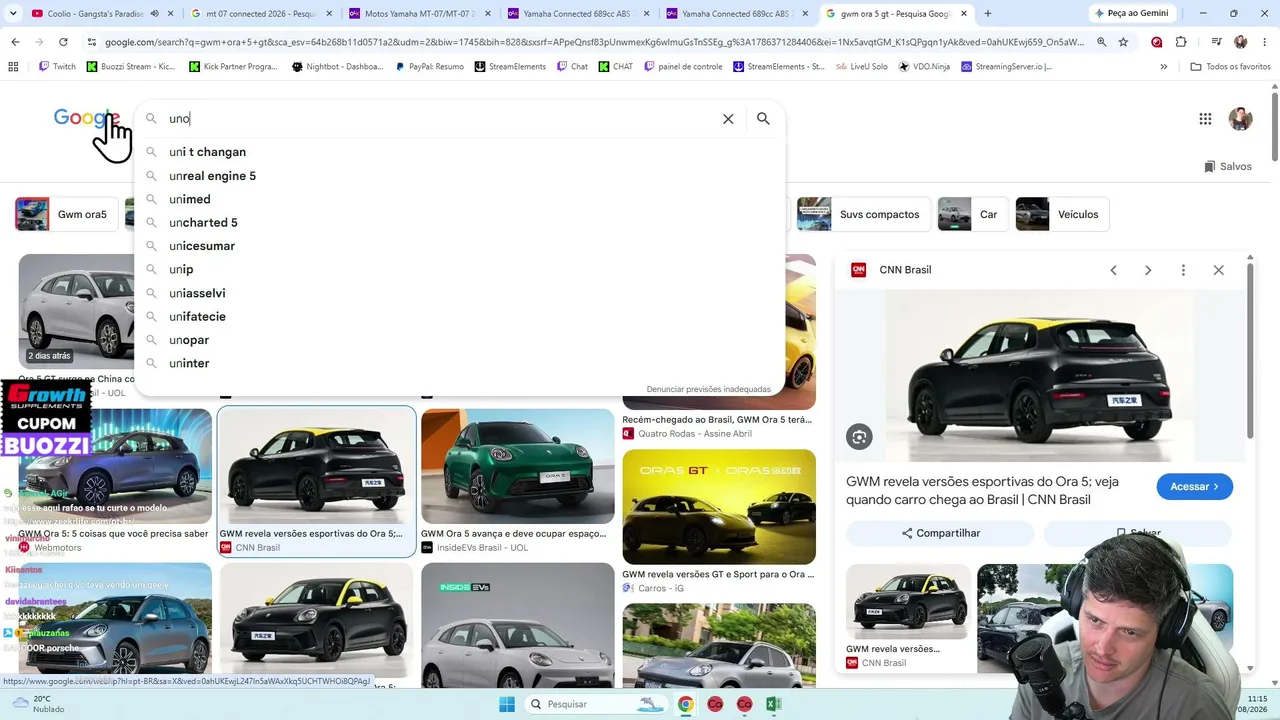The height and width of the screenshot is (720, 1280).
Task: Open the Chrome zoom magnifier in address bar
Action: 1101,42
